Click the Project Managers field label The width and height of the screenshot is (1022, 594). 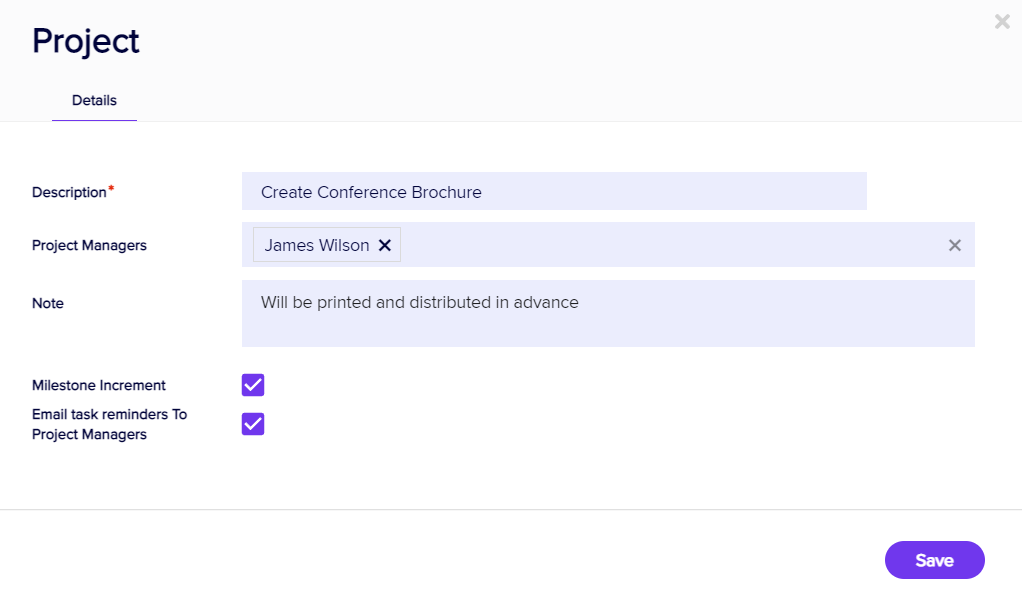click(x=89, y=246)
